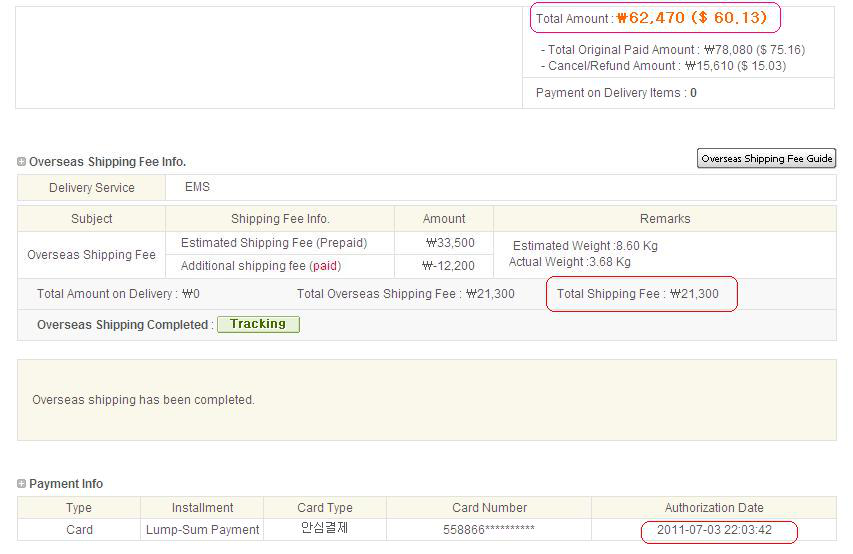Image resolution: width=853 pixels, height=554 pixels.
Task: Click the circled authorization date value
Action: tap(714, 530)
